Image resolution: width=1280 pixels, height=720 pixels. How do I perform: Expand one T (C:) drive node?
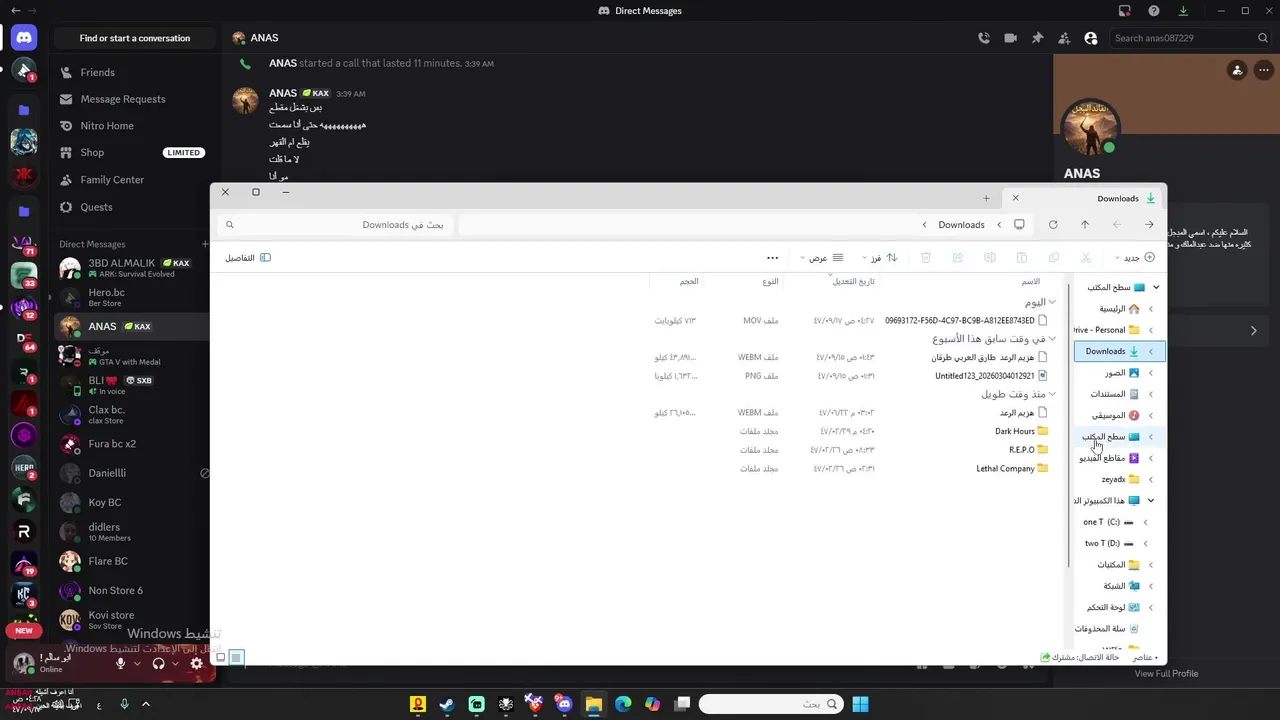pos(1146,522)
